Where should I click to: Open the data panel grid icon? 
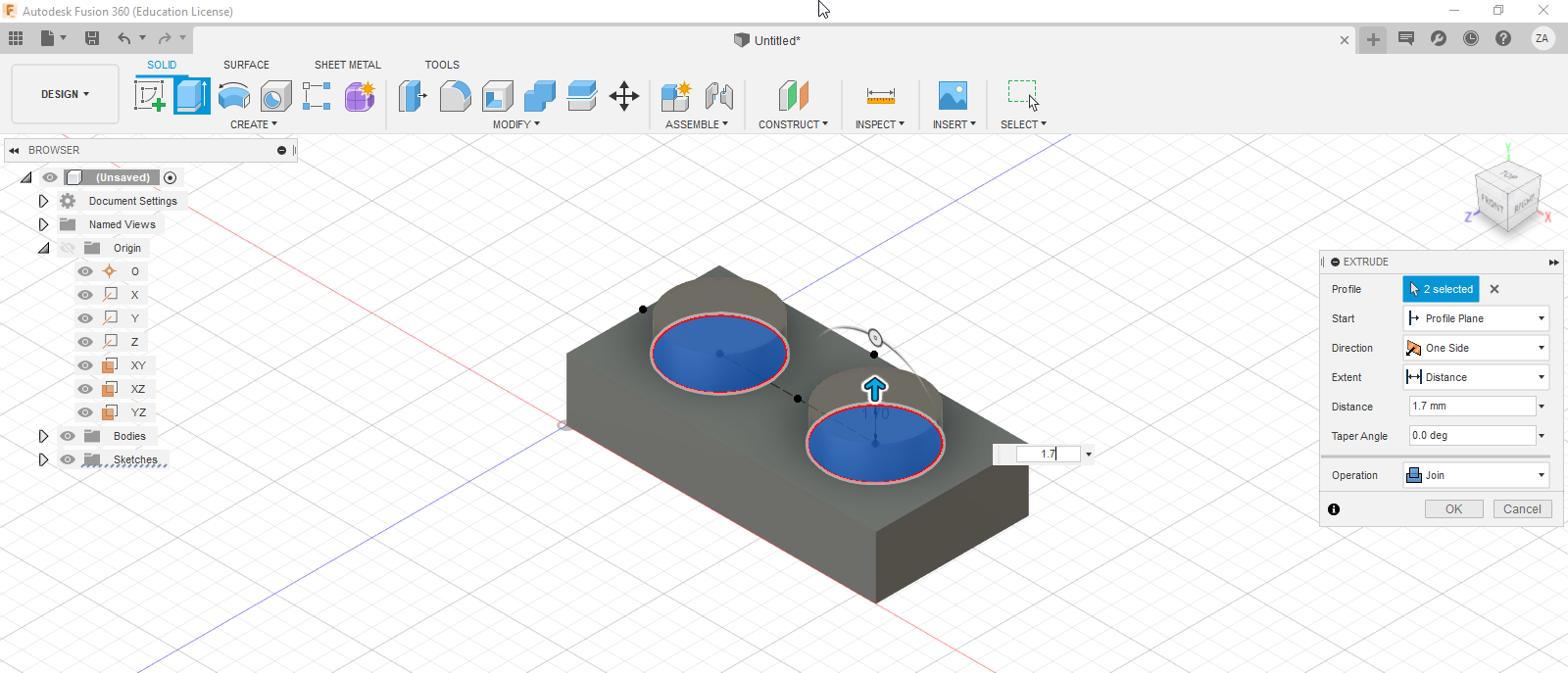pos(16,38)
